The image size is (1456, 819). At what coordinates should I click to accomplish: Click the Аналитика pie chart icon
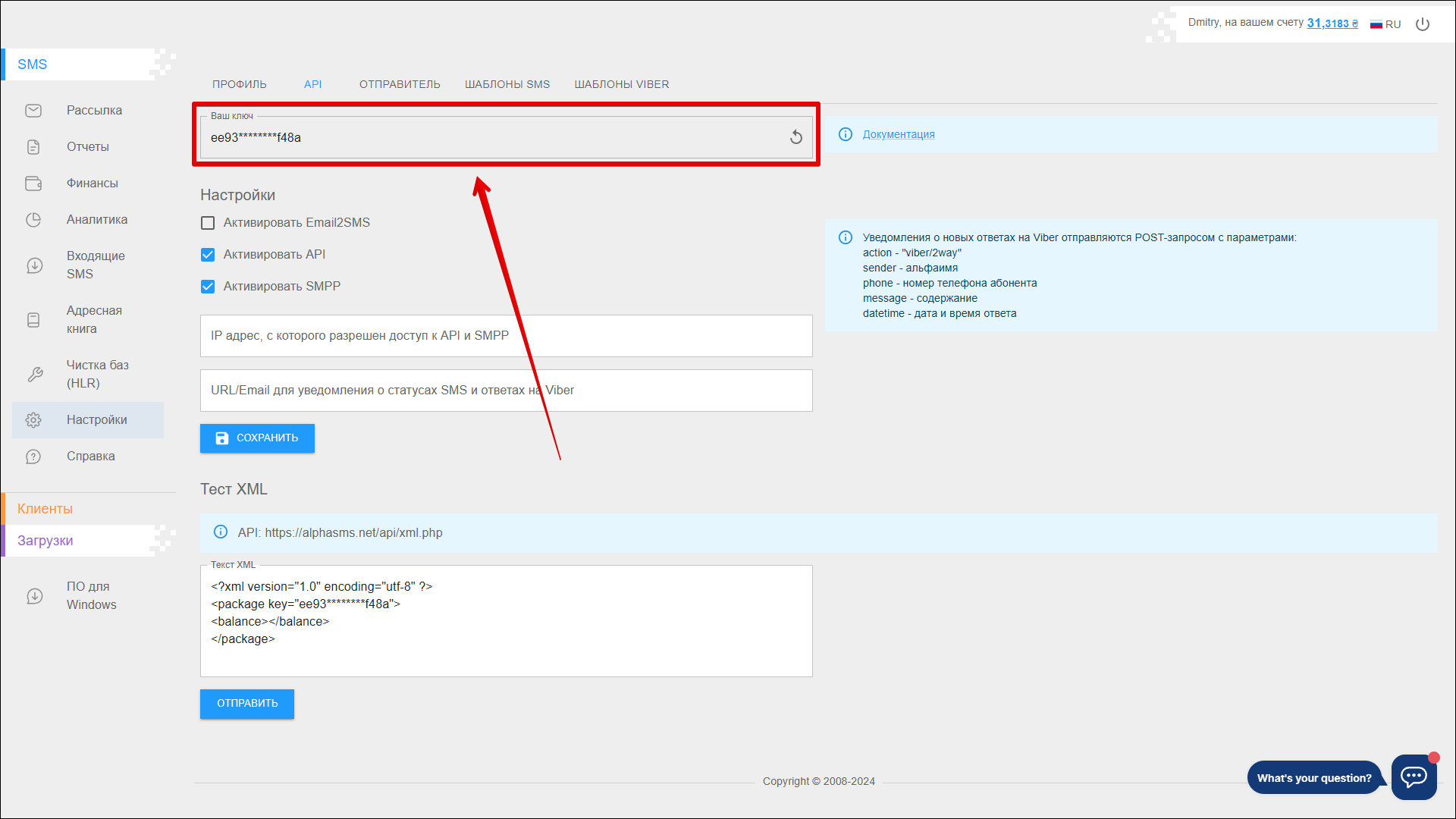click(33, 220)
